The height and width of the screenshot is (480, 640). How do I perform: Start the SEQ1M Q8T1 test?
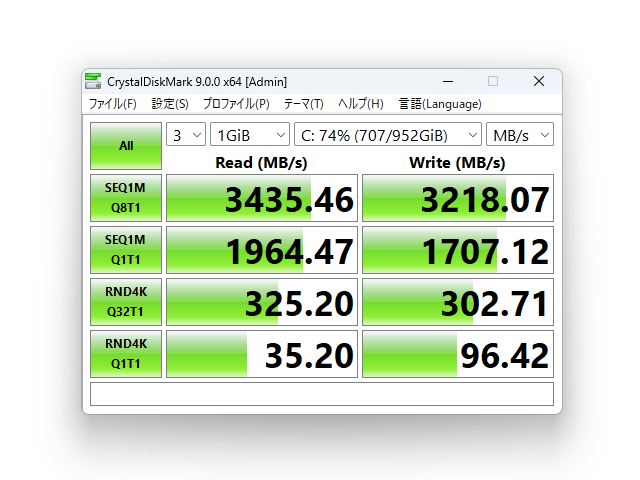pyautogui.click(x=126, y=198)
